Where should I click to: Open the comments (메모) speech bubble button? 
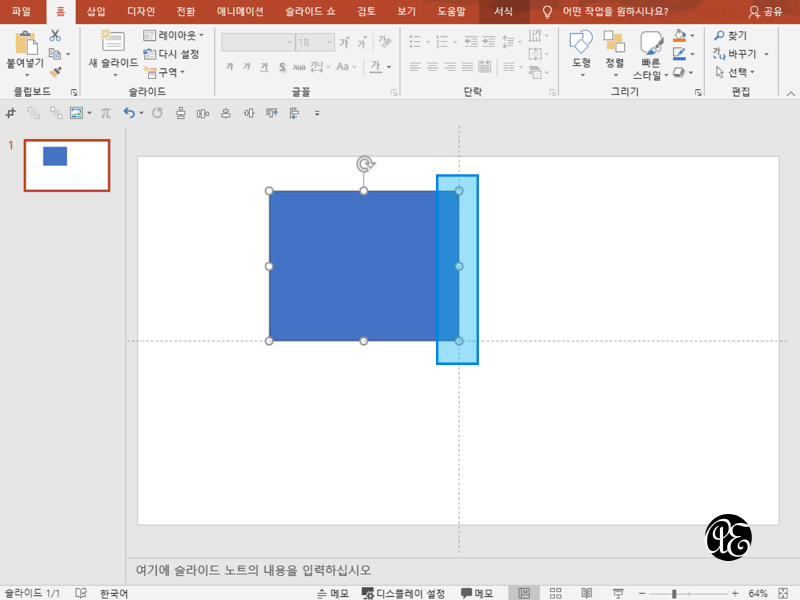click(477, 593)
